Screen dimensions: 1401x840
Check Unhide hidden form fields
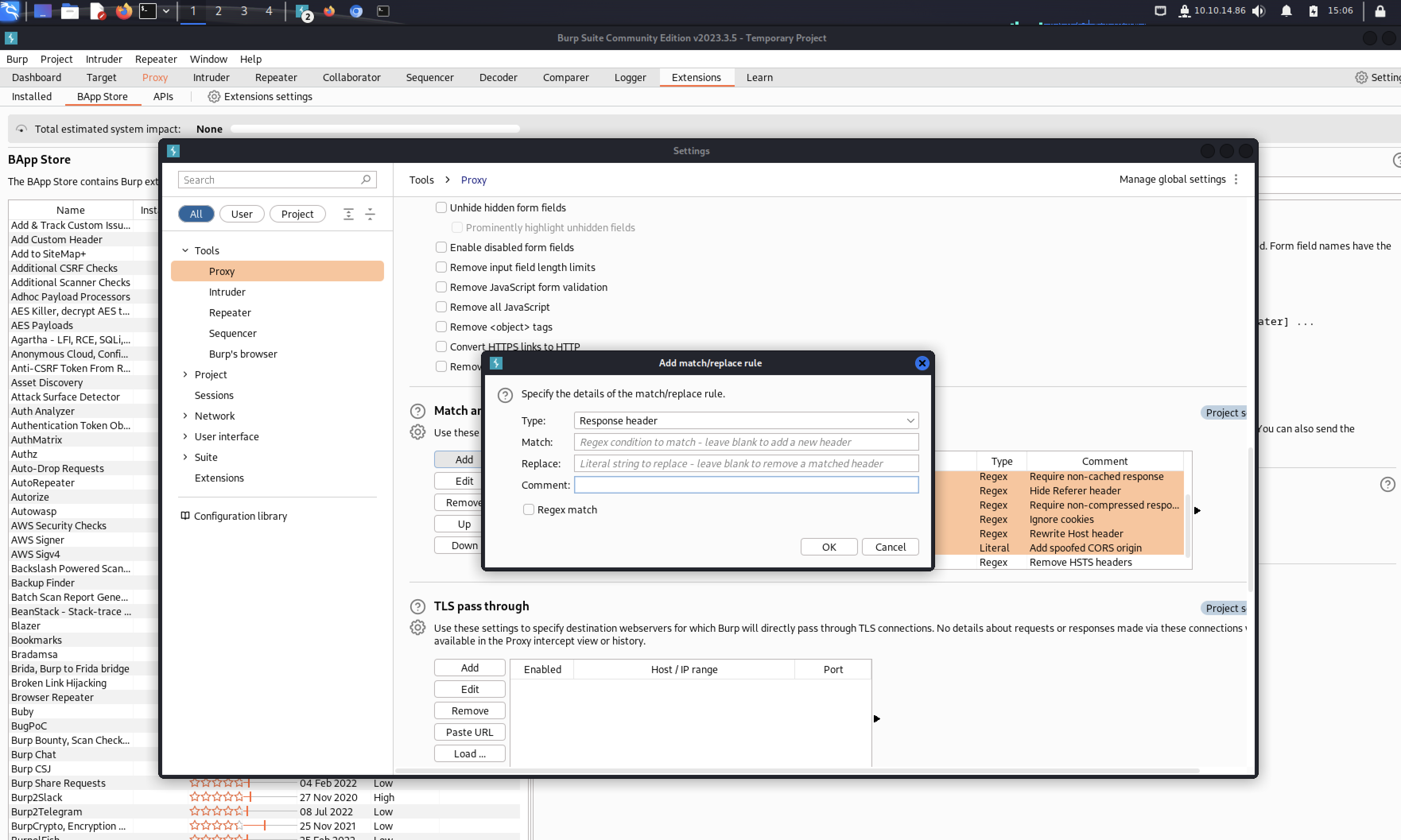tap(441, 208)
